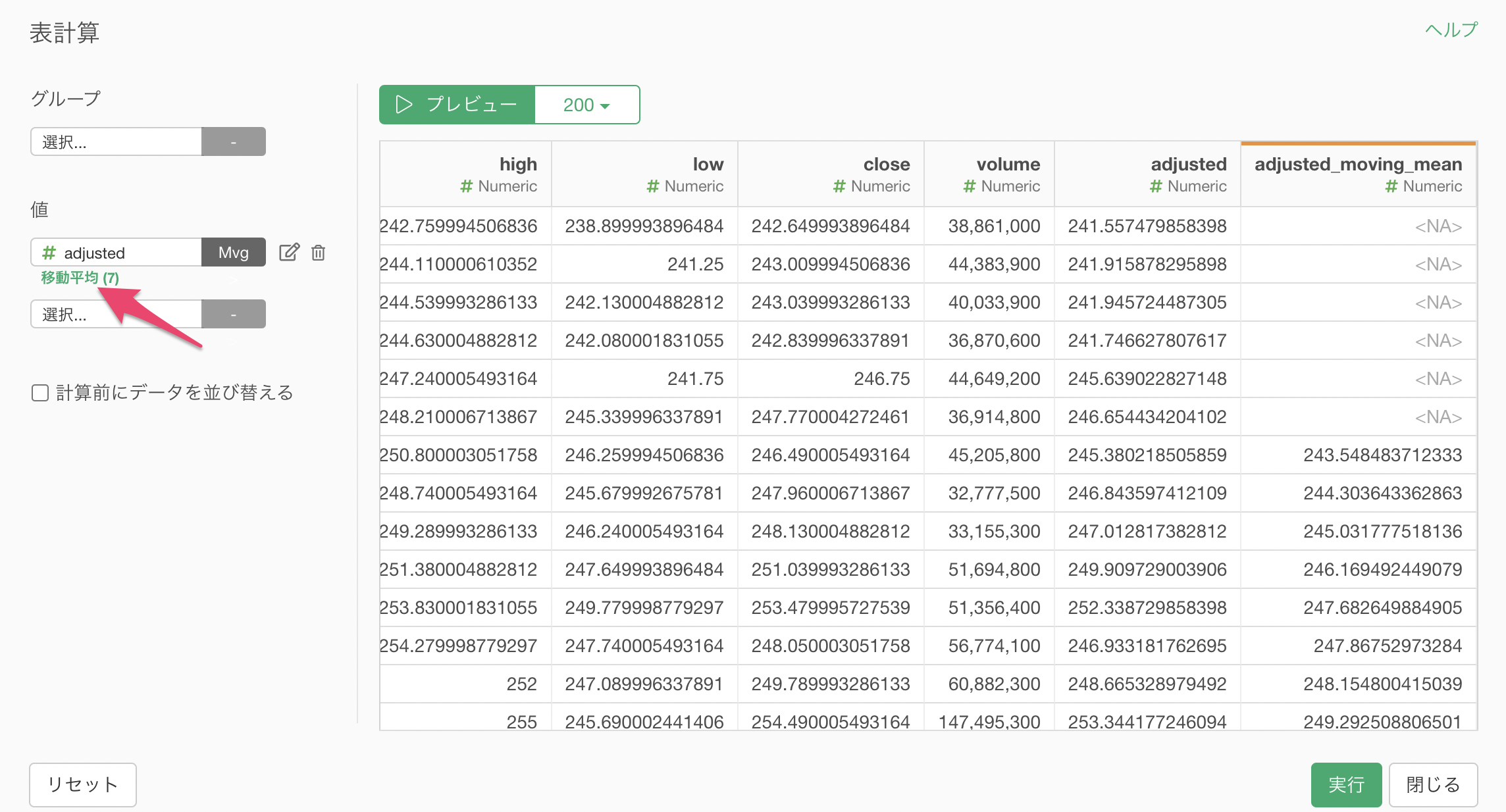This screenshot has height=812, width=1506.
Task: Click the group function dash button
Action: tap(233, 142)
